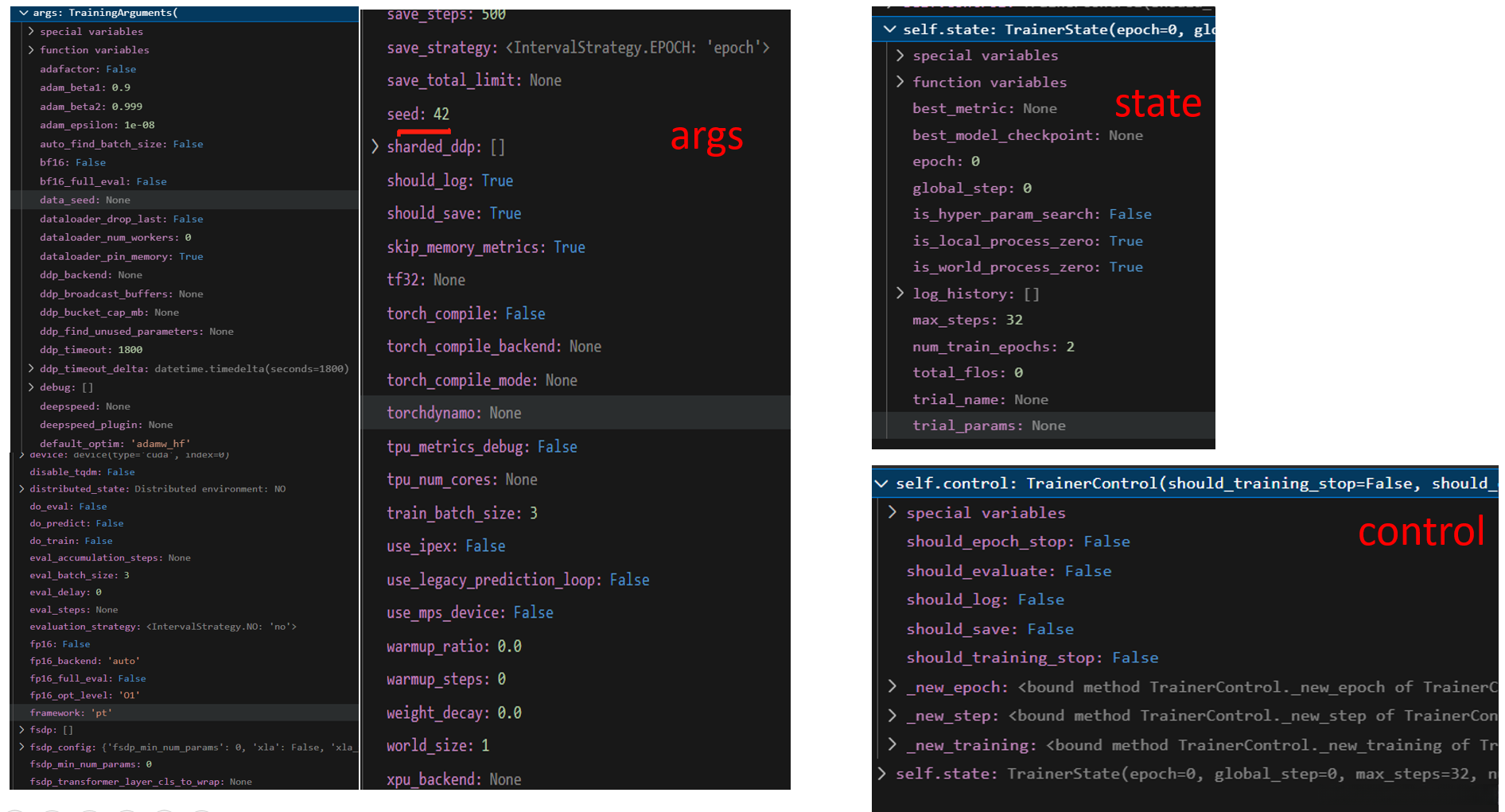Expand sharded_ddp list entry
The width and height of the screenshot is (1505, 812).
click(x=375, y=146)
